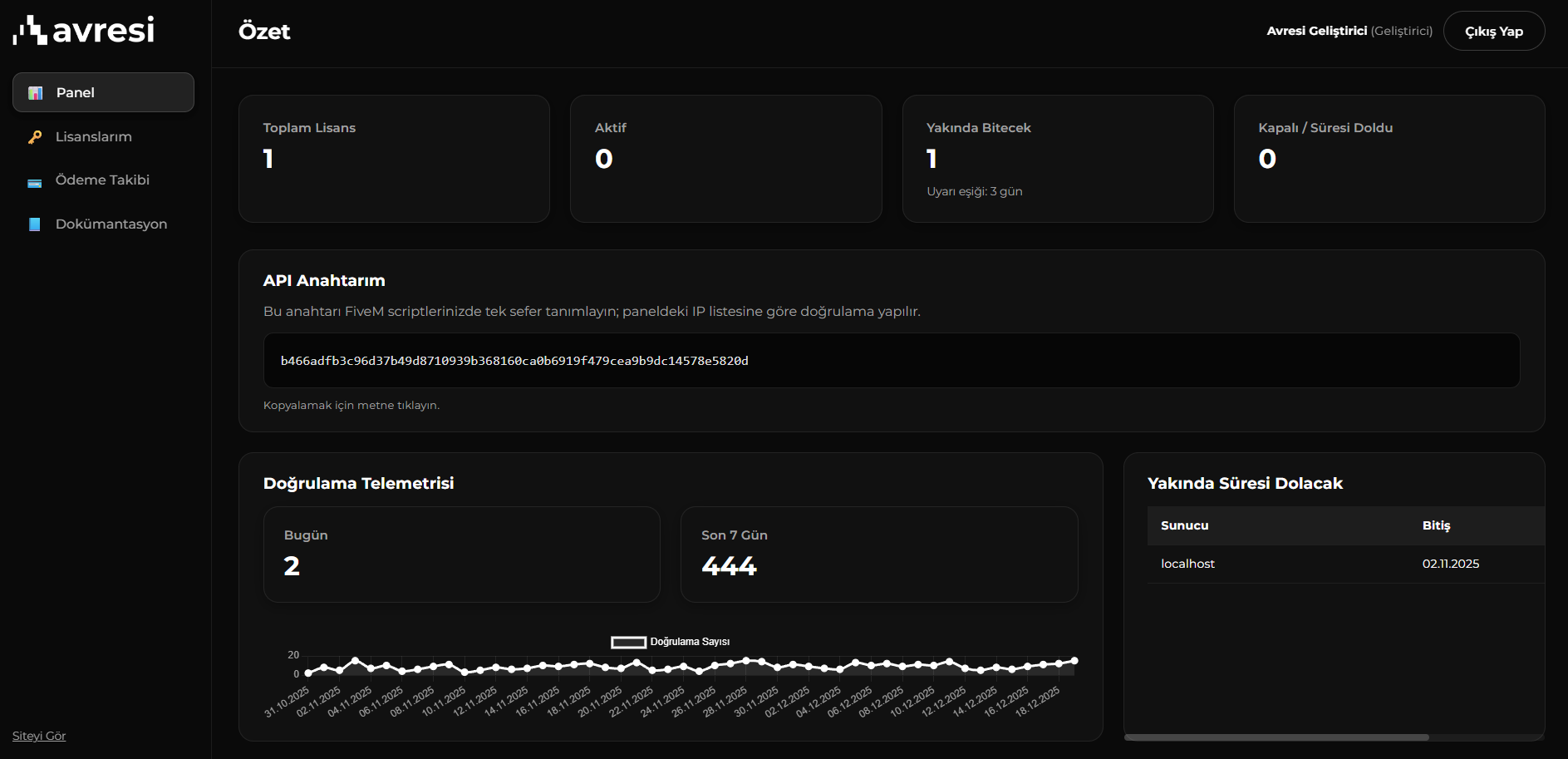Click the Bitiş column header
Viewport: 1568px width, 759px height.
tap(1435, 525)
